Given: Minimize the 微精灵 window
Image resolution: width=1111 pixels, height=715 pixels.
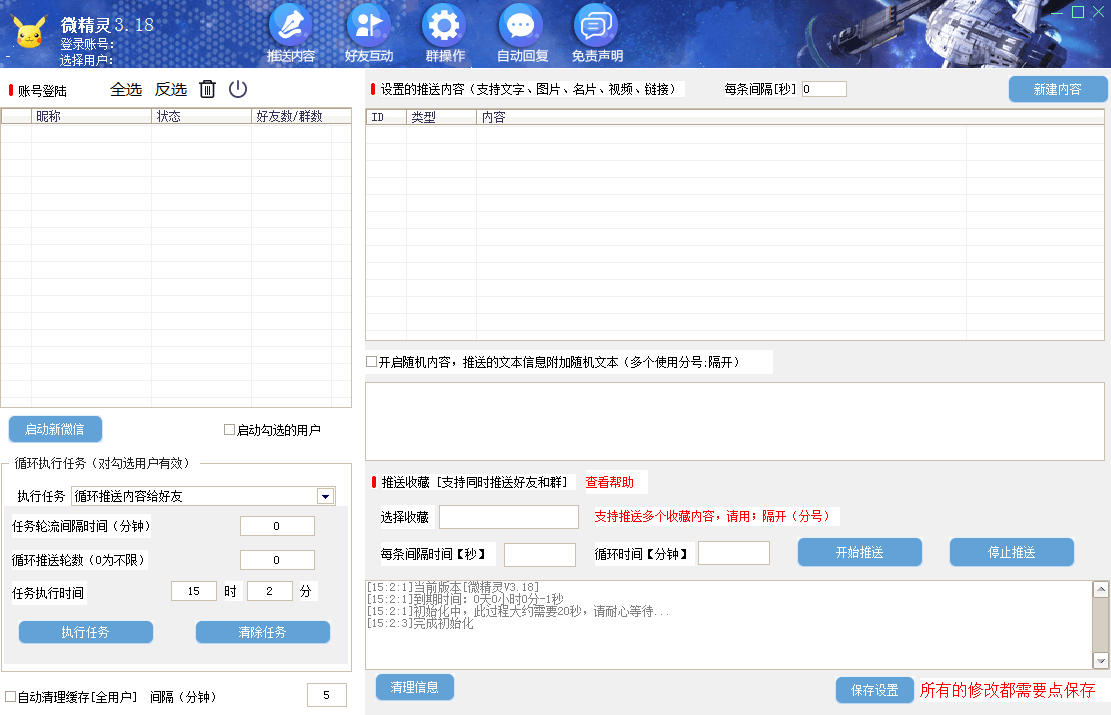Looking at the screenshot, I should coord(1056,12).
